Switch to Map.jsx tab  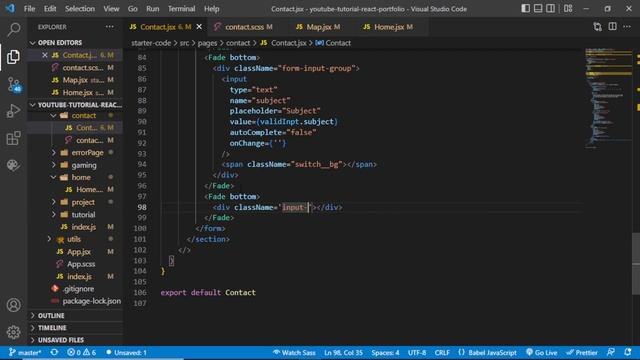pyautogui.click(x=318, y=27)
